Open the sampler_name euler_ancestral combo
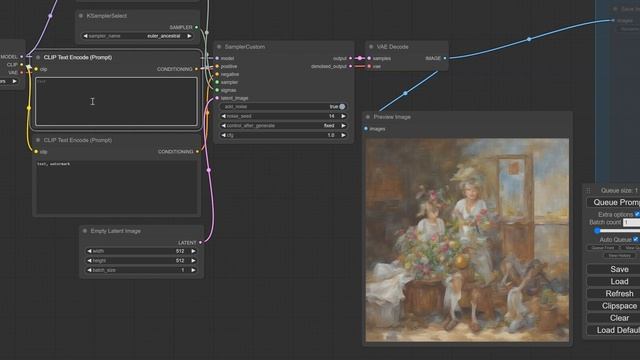Viewport: 640px width, 360px height. 138,36
